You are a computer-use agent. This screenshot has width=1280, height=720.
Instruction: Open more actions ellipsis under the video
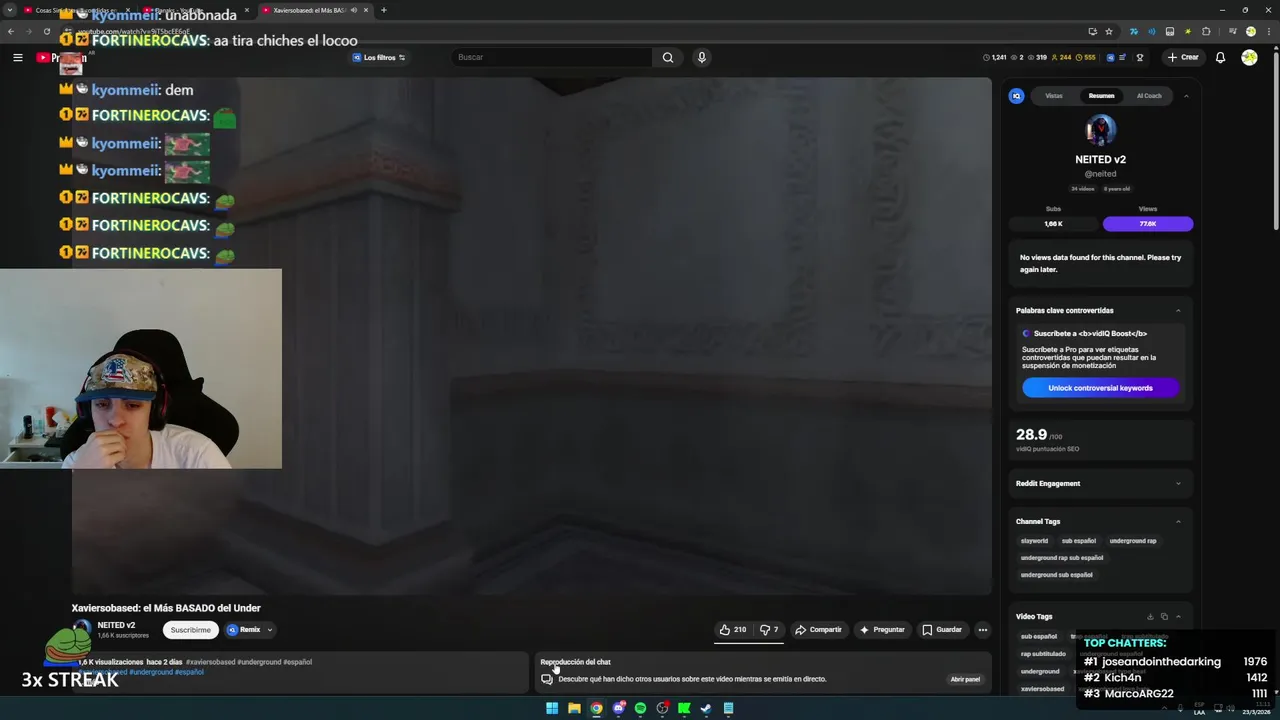(982, 630)
